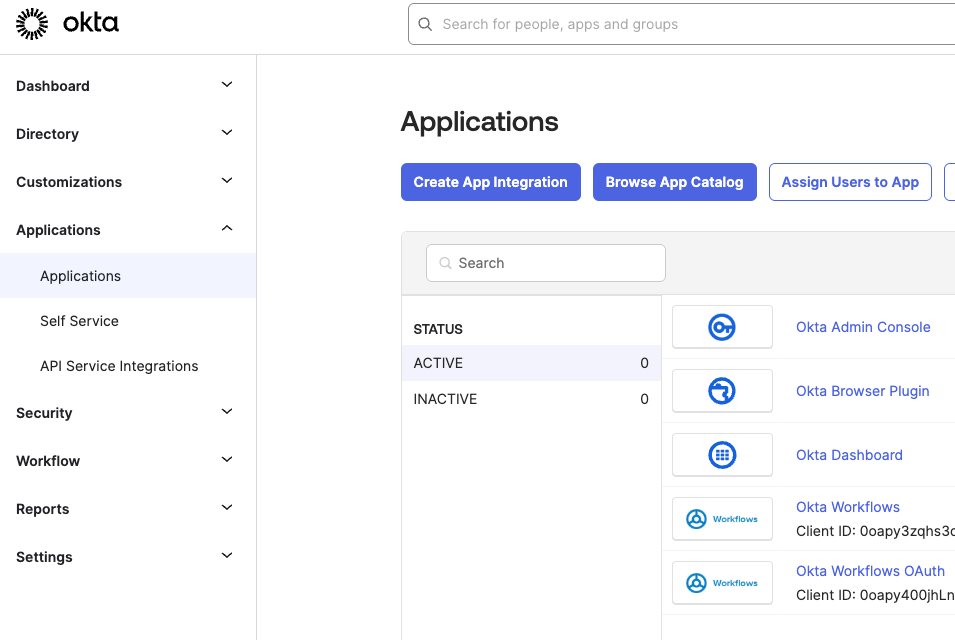This screenshot has height=640, width=955.
Task: Open the Okta Admin Console link
Action: 863,327
